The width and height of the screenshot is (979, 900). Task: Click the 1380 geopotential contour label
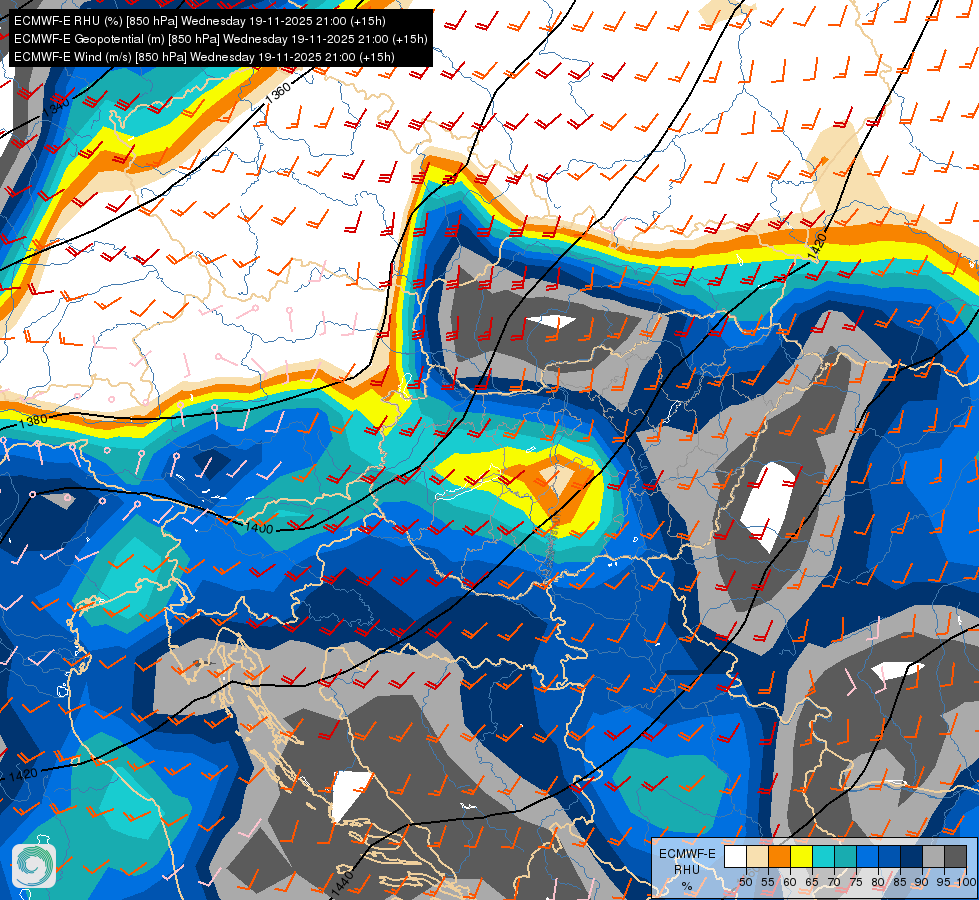33,420
